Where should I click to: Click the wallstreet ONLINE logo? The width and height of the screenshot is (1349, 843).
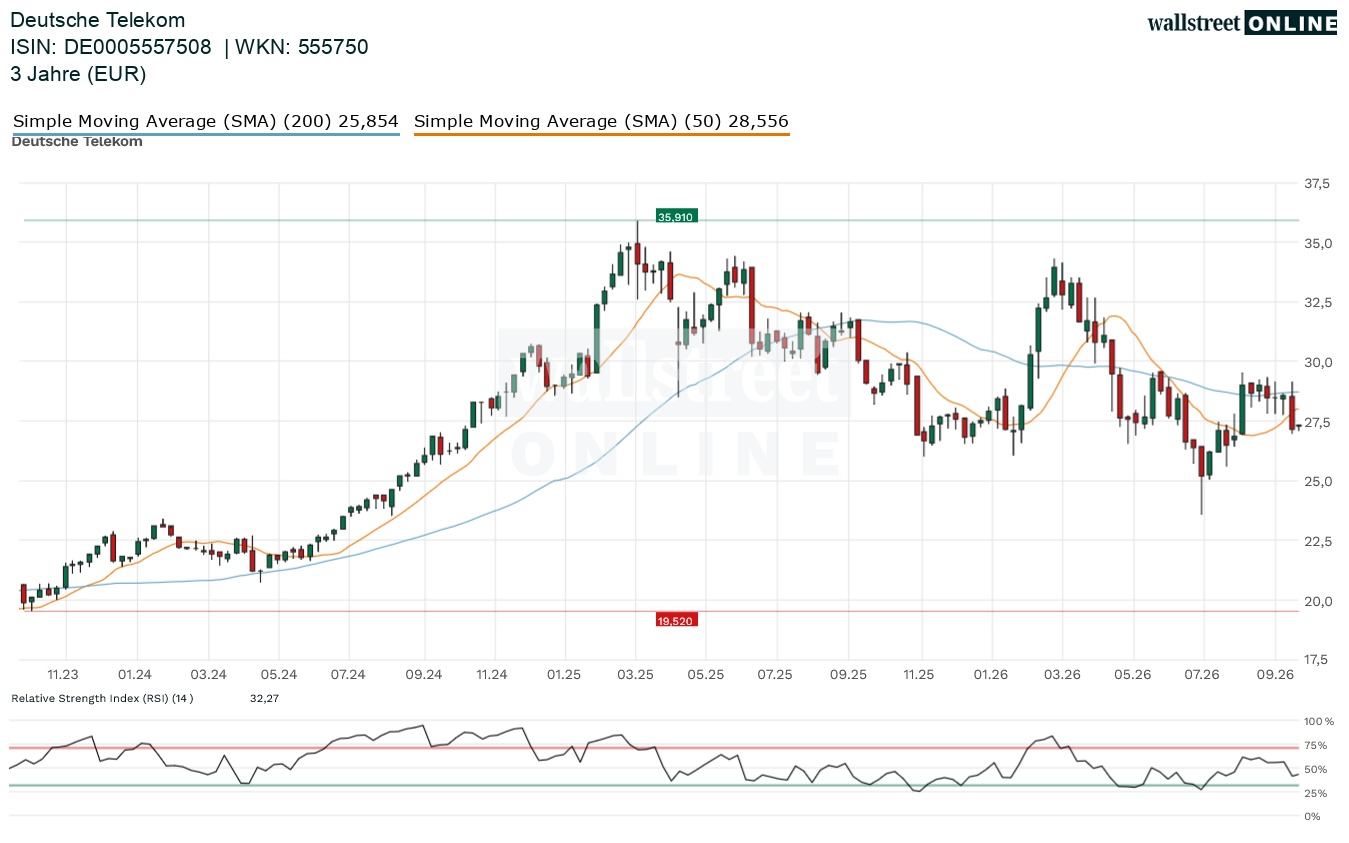1241,23
